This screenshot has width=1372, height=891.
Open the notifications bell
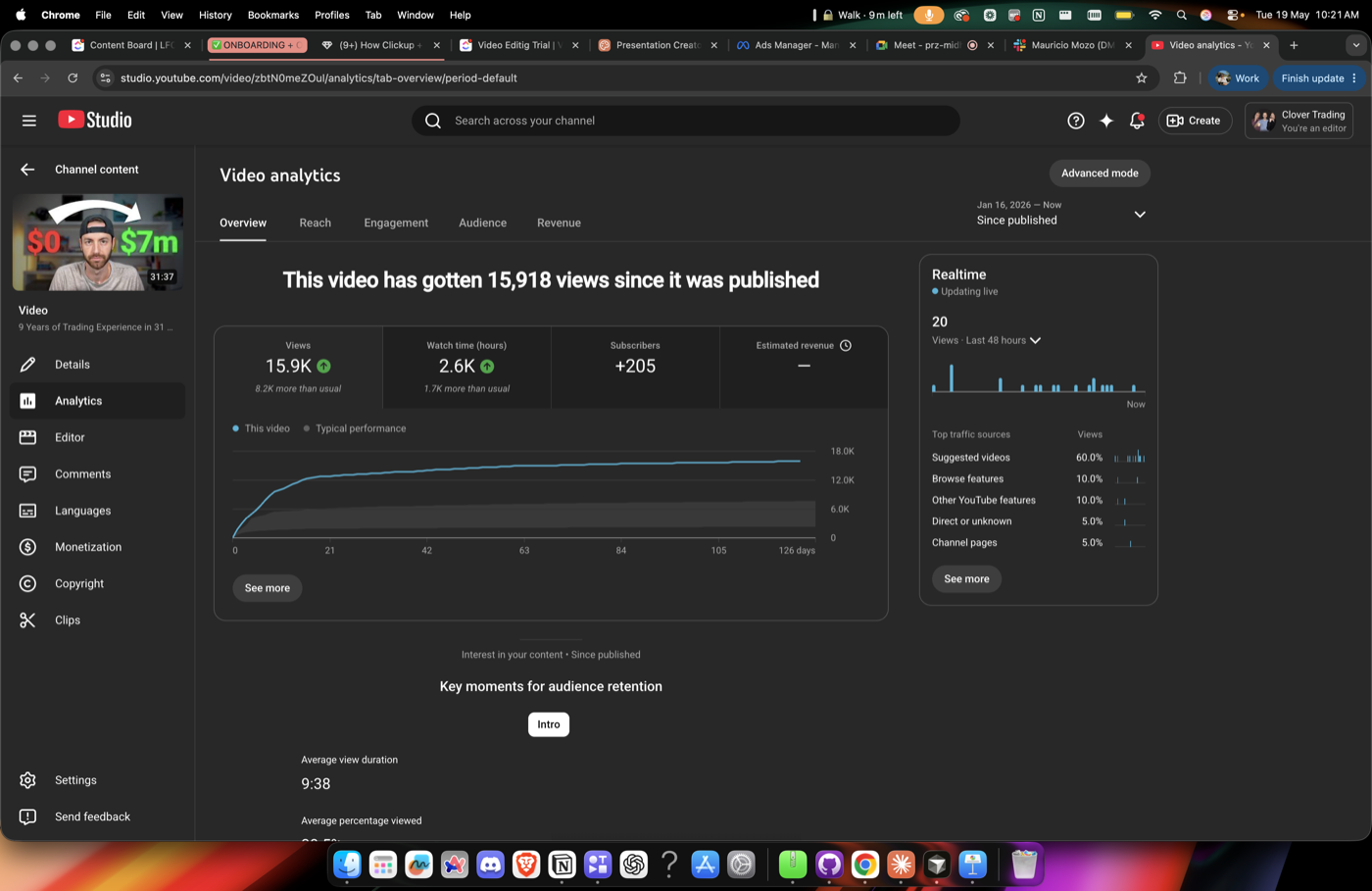point(1137,121)
